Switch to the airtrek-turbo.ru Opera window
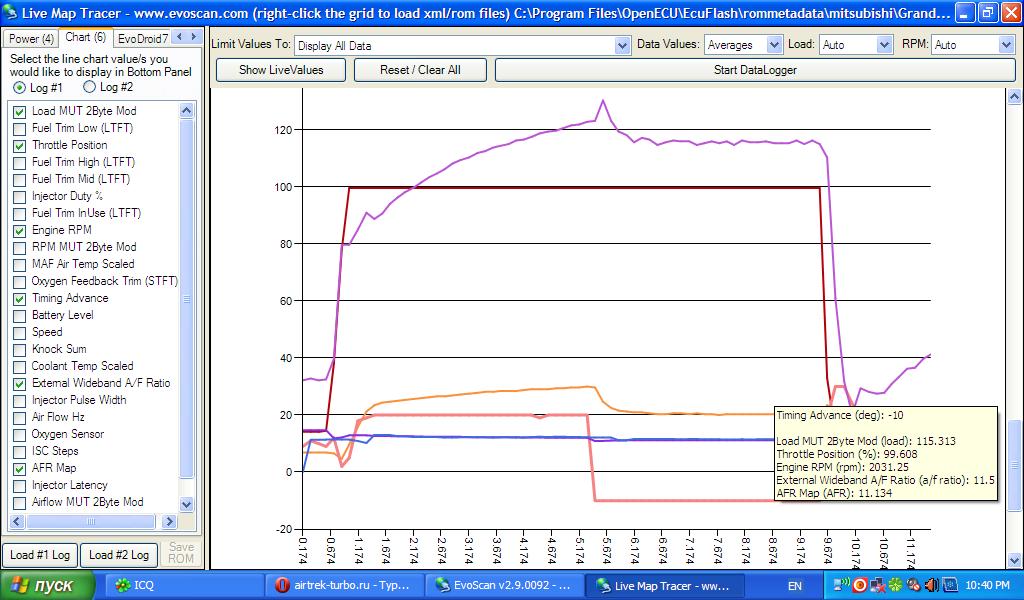 click(344, 585)
